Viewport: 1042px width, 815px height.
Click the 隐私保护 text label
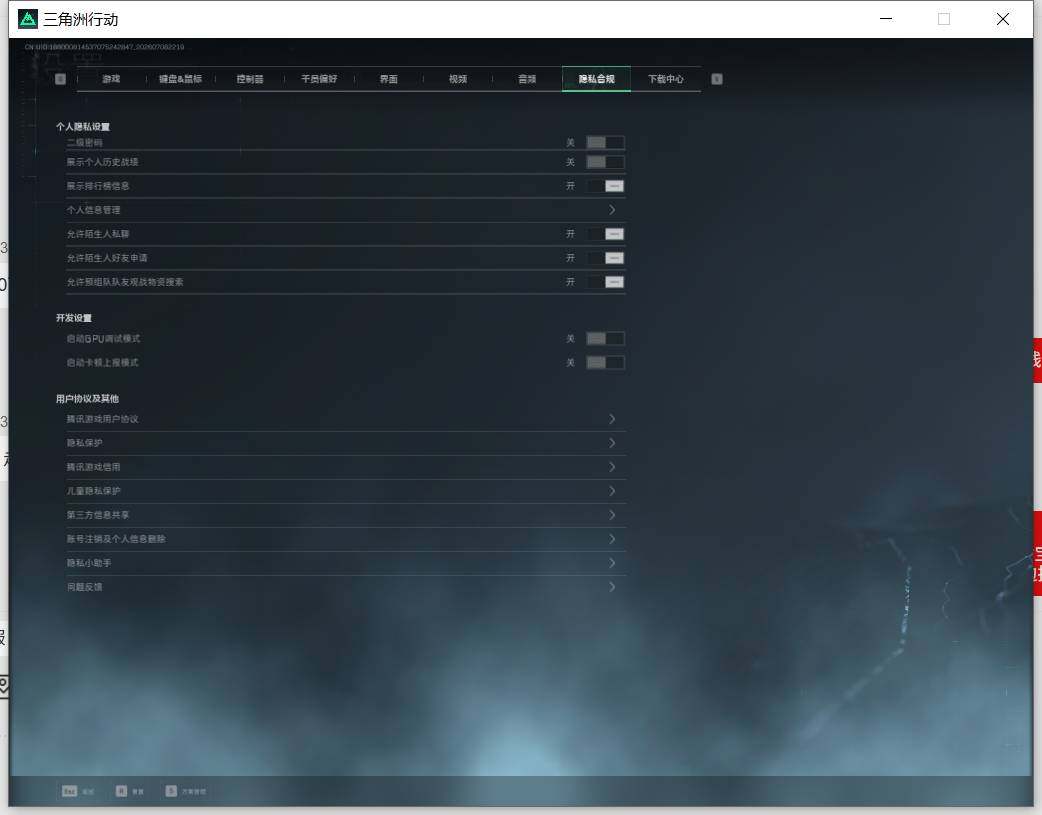tap(84, 443)
